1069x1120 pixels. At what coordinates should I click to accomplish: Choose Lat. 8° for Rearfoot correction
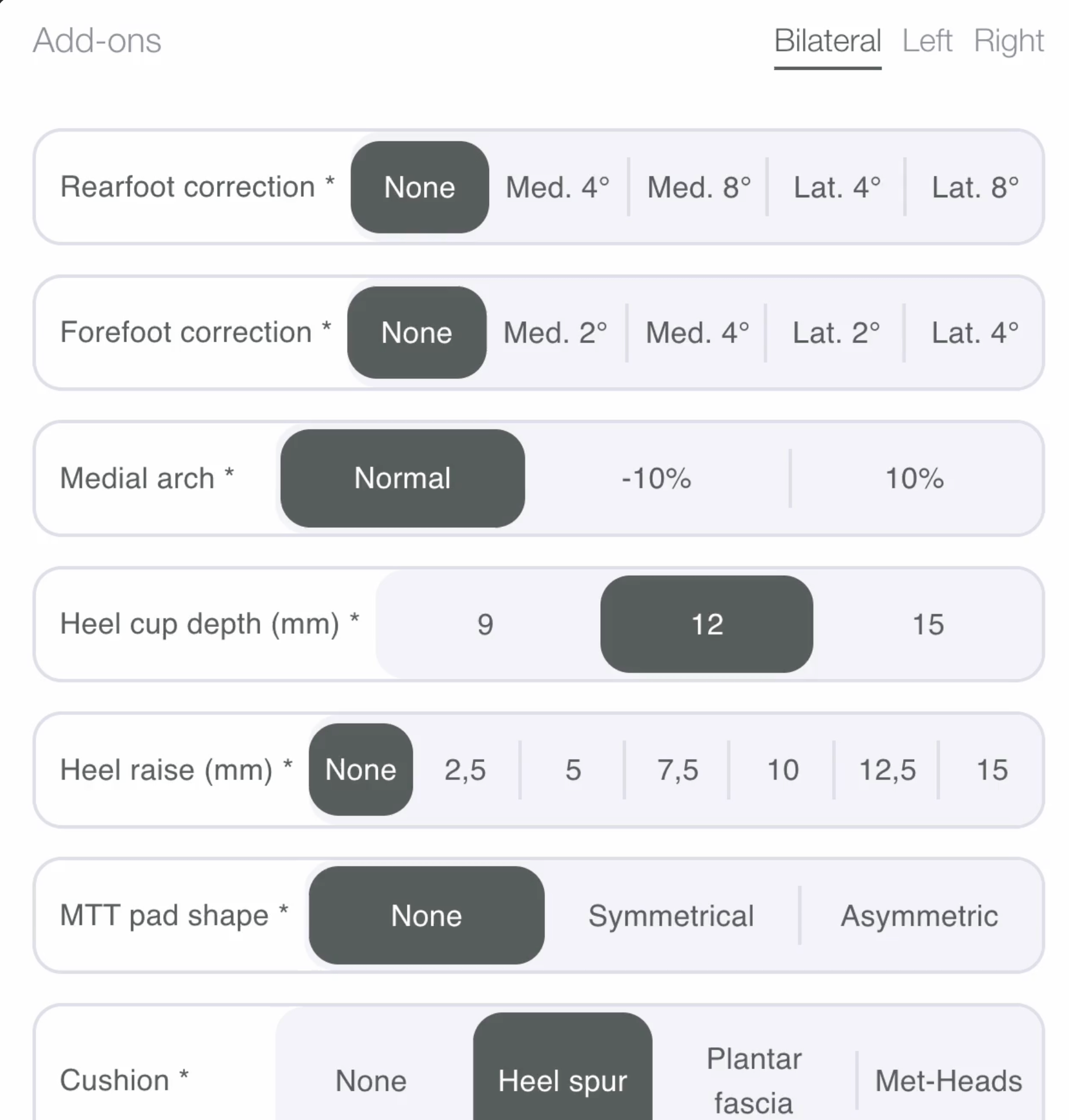975,187
